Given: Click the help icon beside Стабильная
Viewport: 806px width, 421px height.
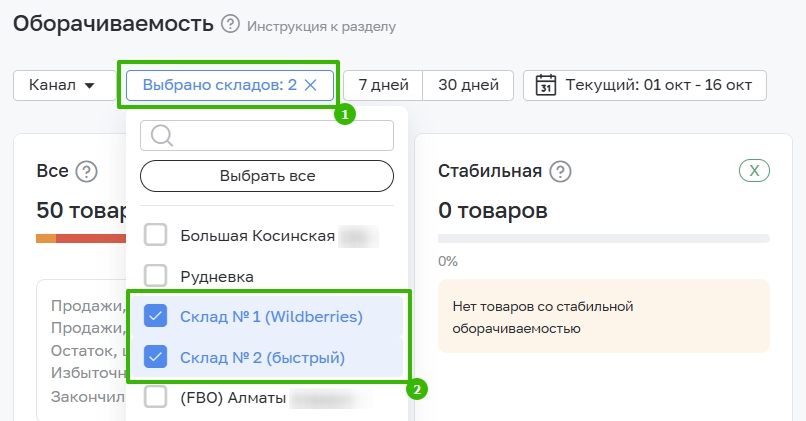Looking at the screenshot, I should tap(560, 171).
